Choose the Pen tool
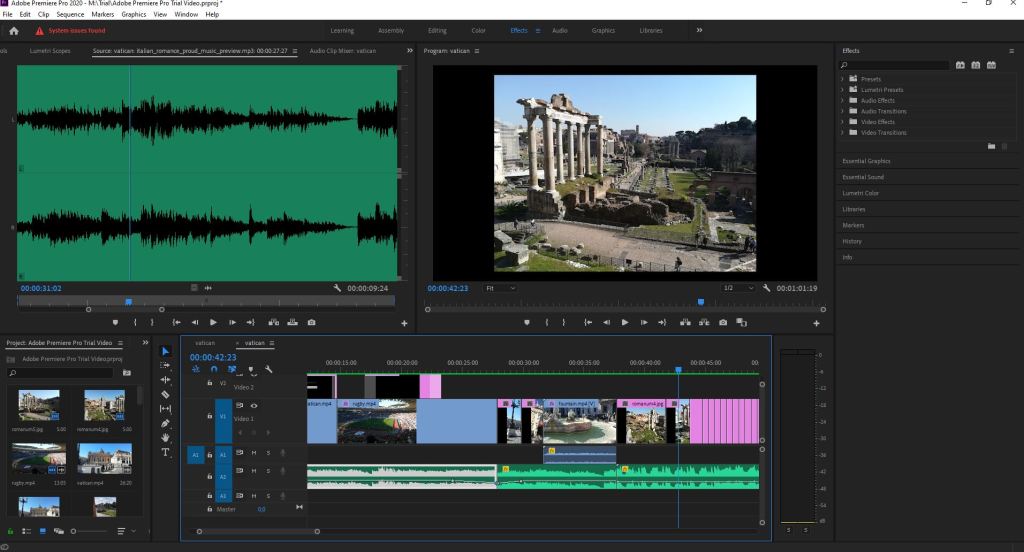Screen dimensions: 1024x552 (166, 423)
